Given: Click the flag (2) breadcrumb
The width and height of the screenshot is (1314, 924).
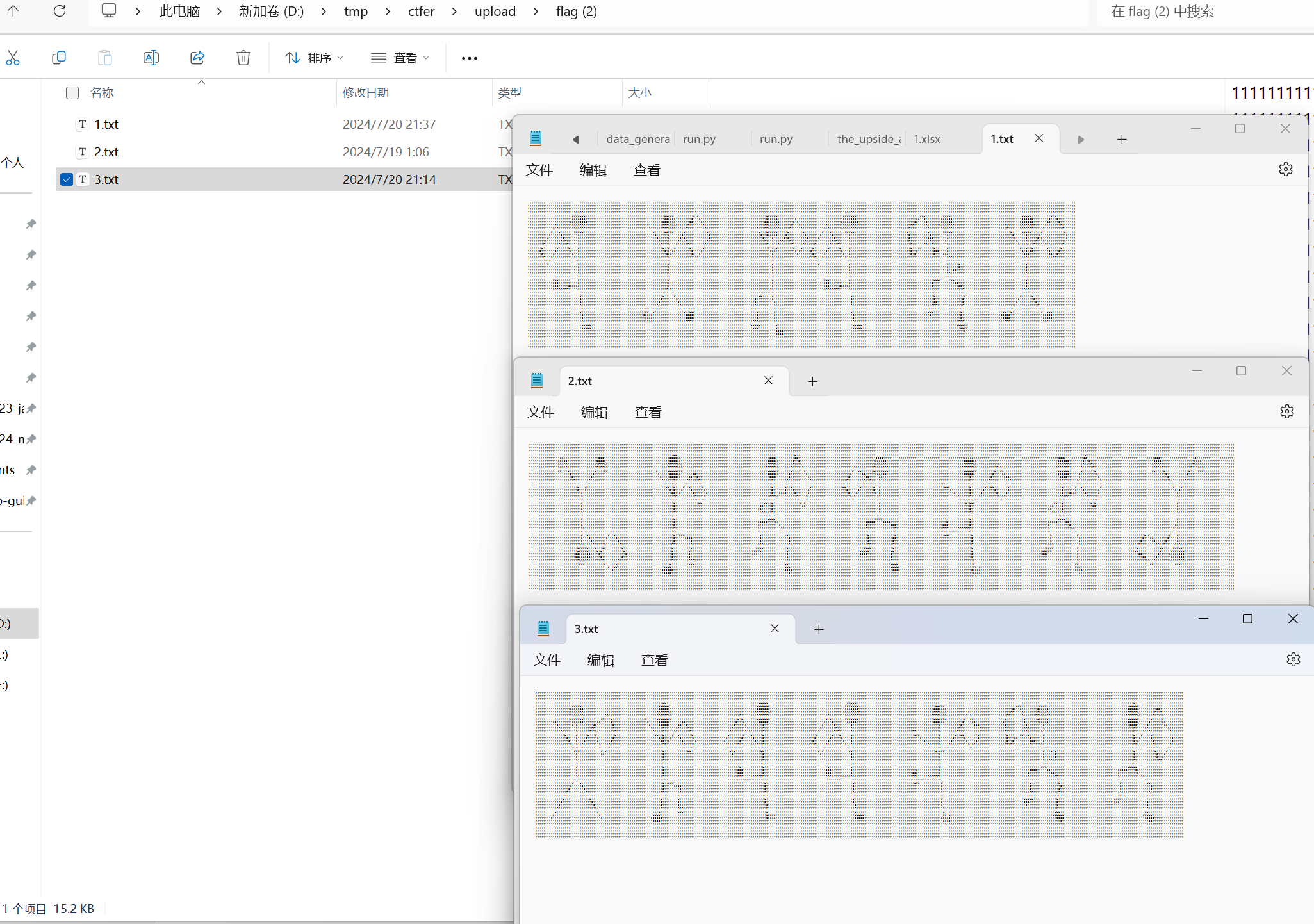Looking at the screenshot, I should [x=577, y=12].
